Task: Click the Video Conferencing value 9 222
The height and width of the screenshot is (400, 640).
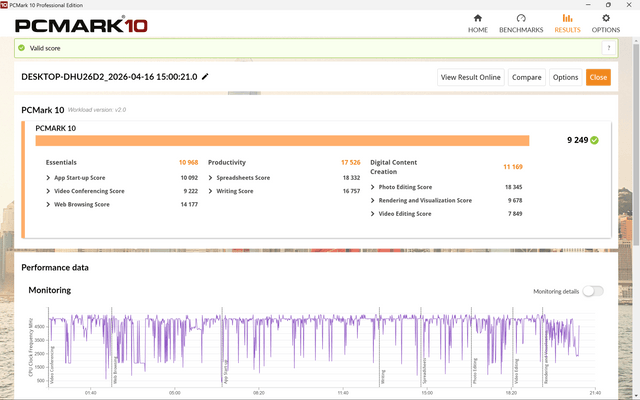Action: [191, 191]
